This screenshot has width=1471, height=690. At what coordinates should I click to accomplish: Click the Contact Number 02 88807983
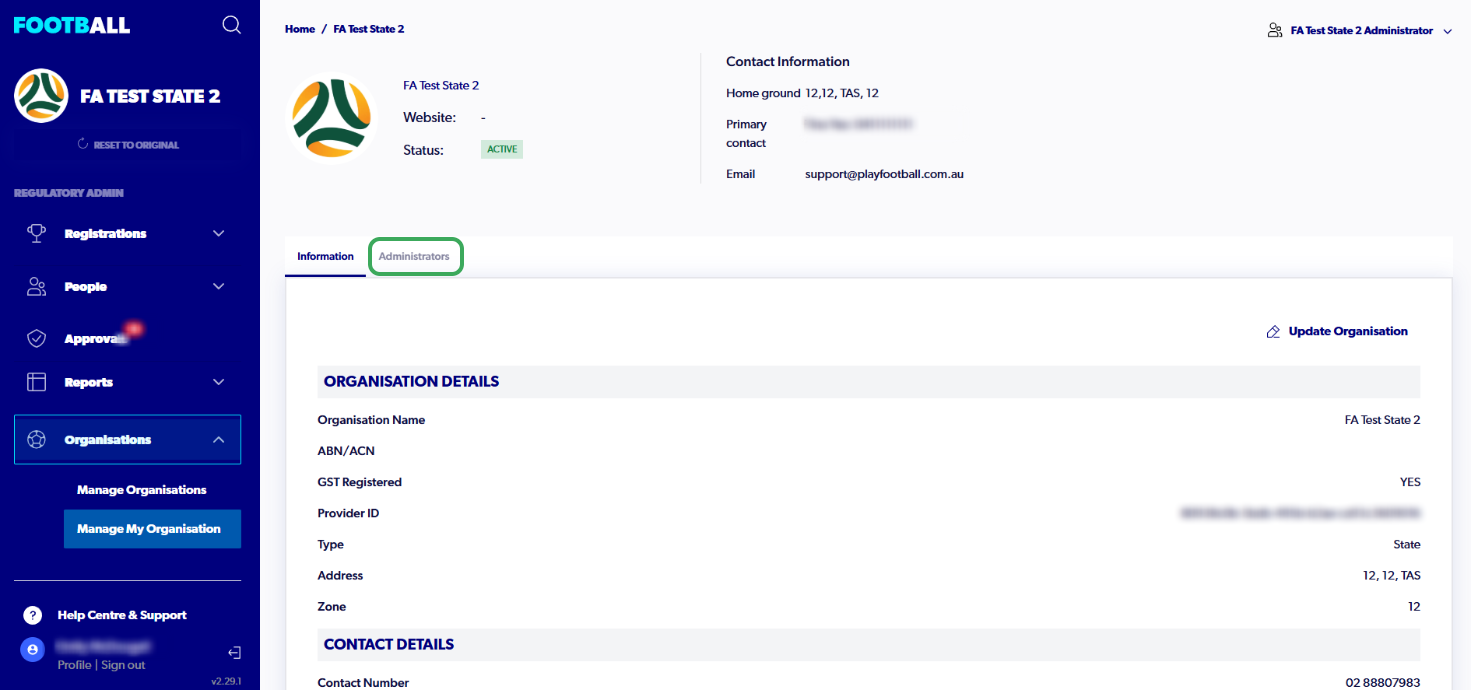point(1383,683)
